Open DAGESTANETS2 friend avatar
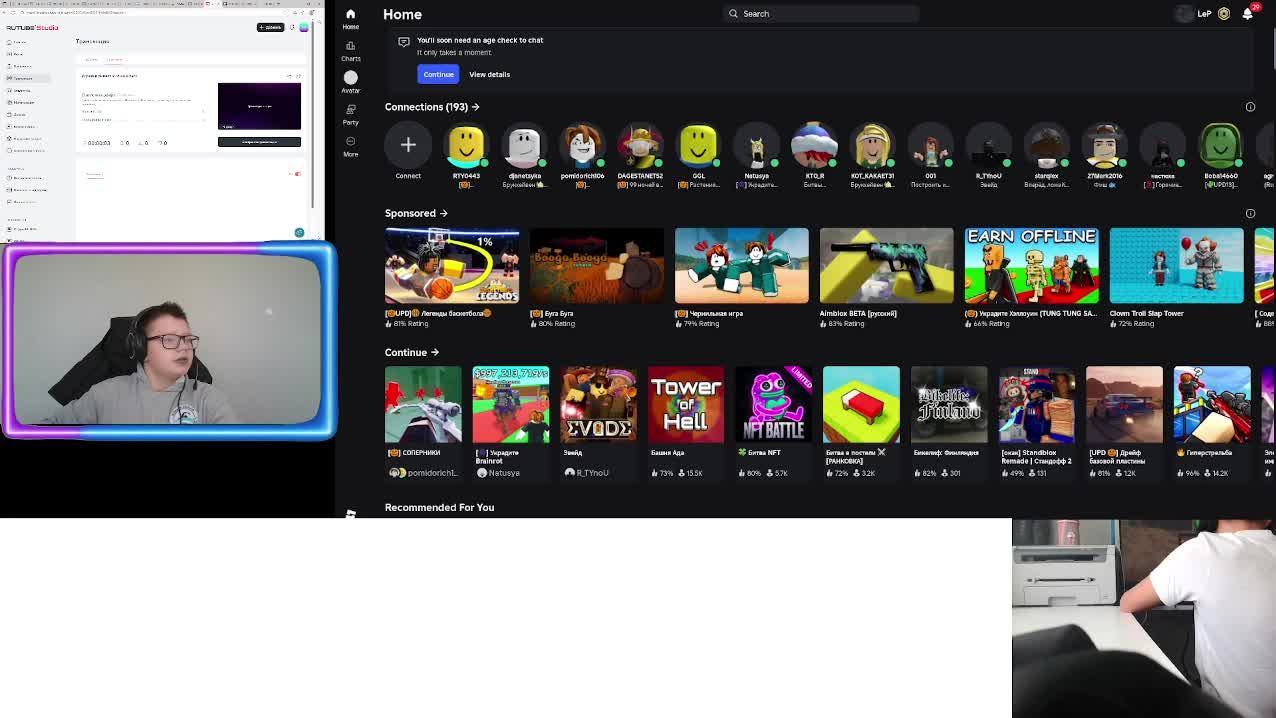This screenshot has height=718, width=1276. [640, 145]
